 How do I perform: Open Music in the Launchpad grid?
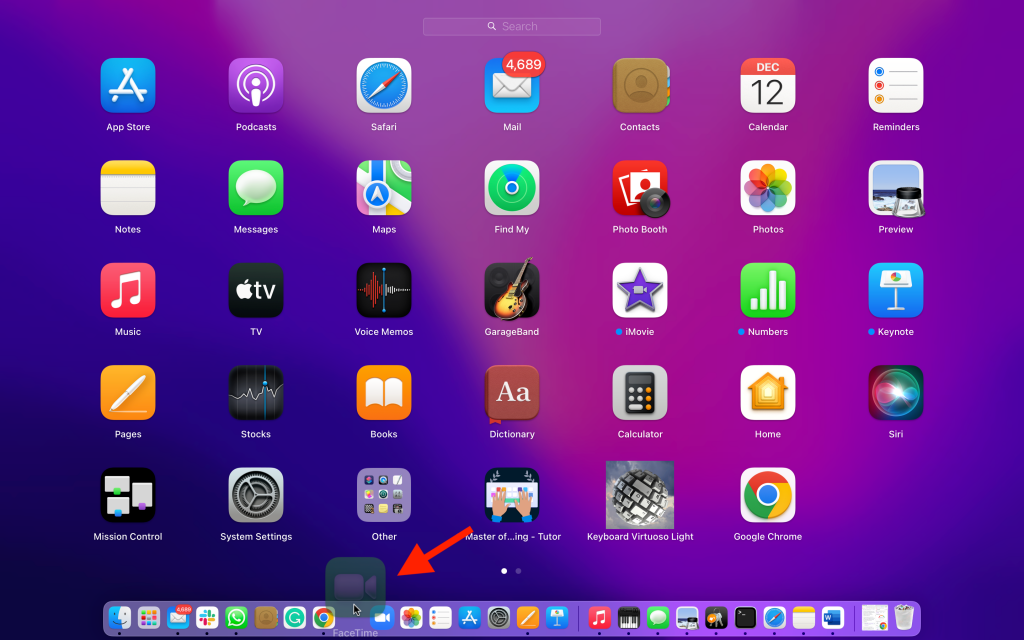point(128,291)
